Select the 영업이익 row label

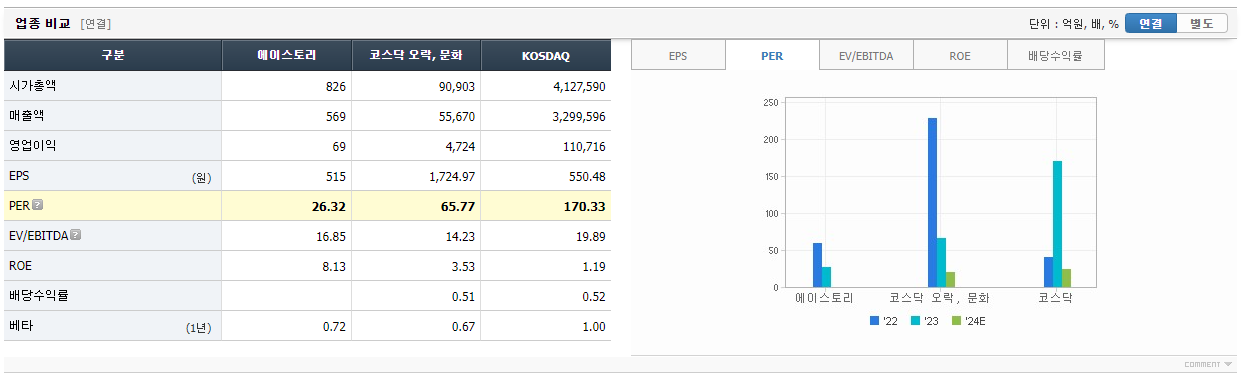coord(32,146)
